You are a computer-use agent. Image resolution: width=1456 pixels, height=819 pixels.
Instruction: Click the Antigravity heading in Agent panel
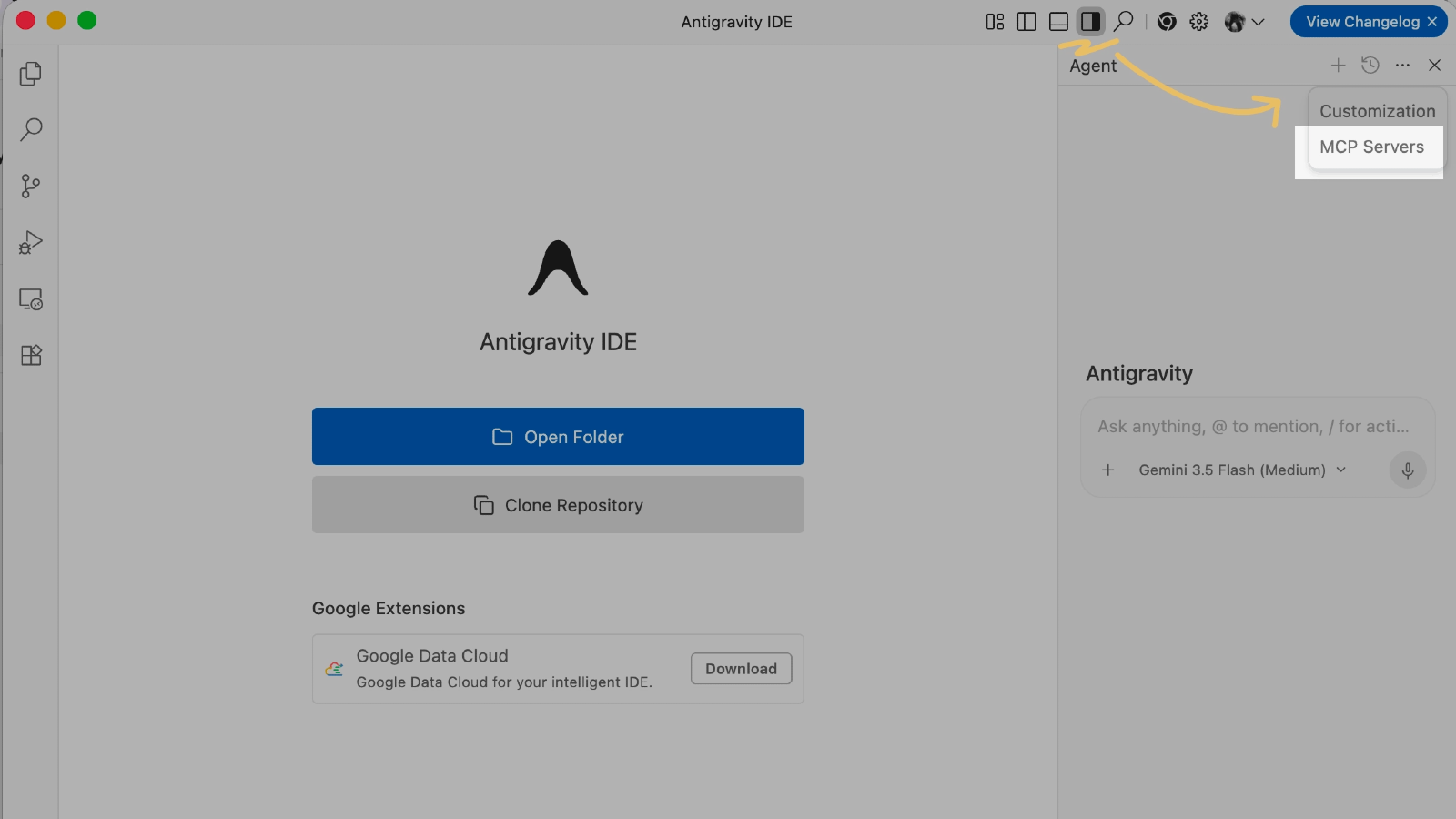coord(1139,373)
